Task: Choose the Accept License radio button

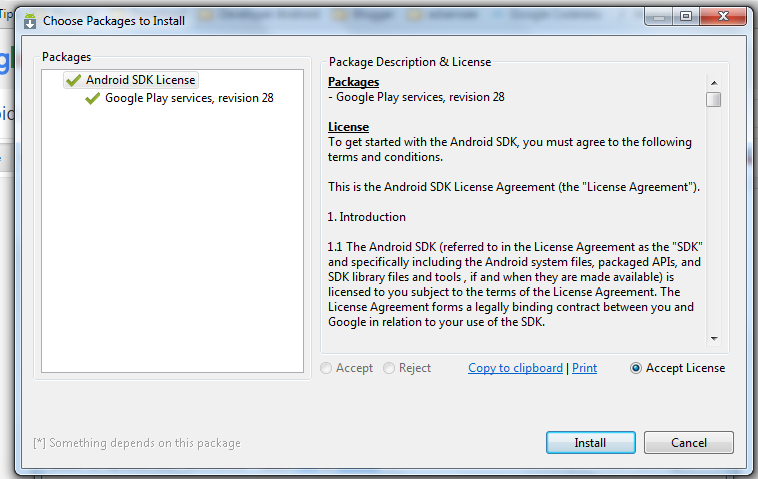Action: click(x=636, y=368)
